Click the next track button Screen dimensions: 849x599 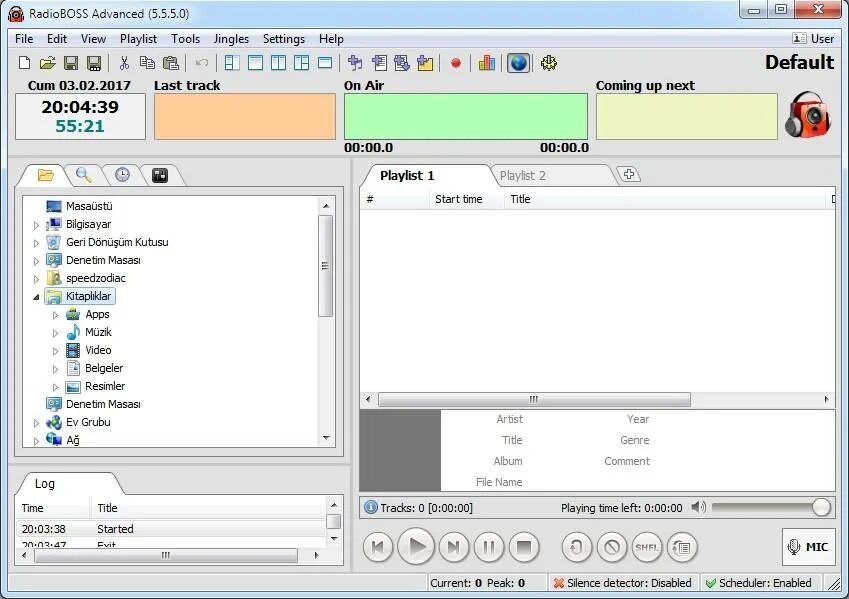pos(454,547)
